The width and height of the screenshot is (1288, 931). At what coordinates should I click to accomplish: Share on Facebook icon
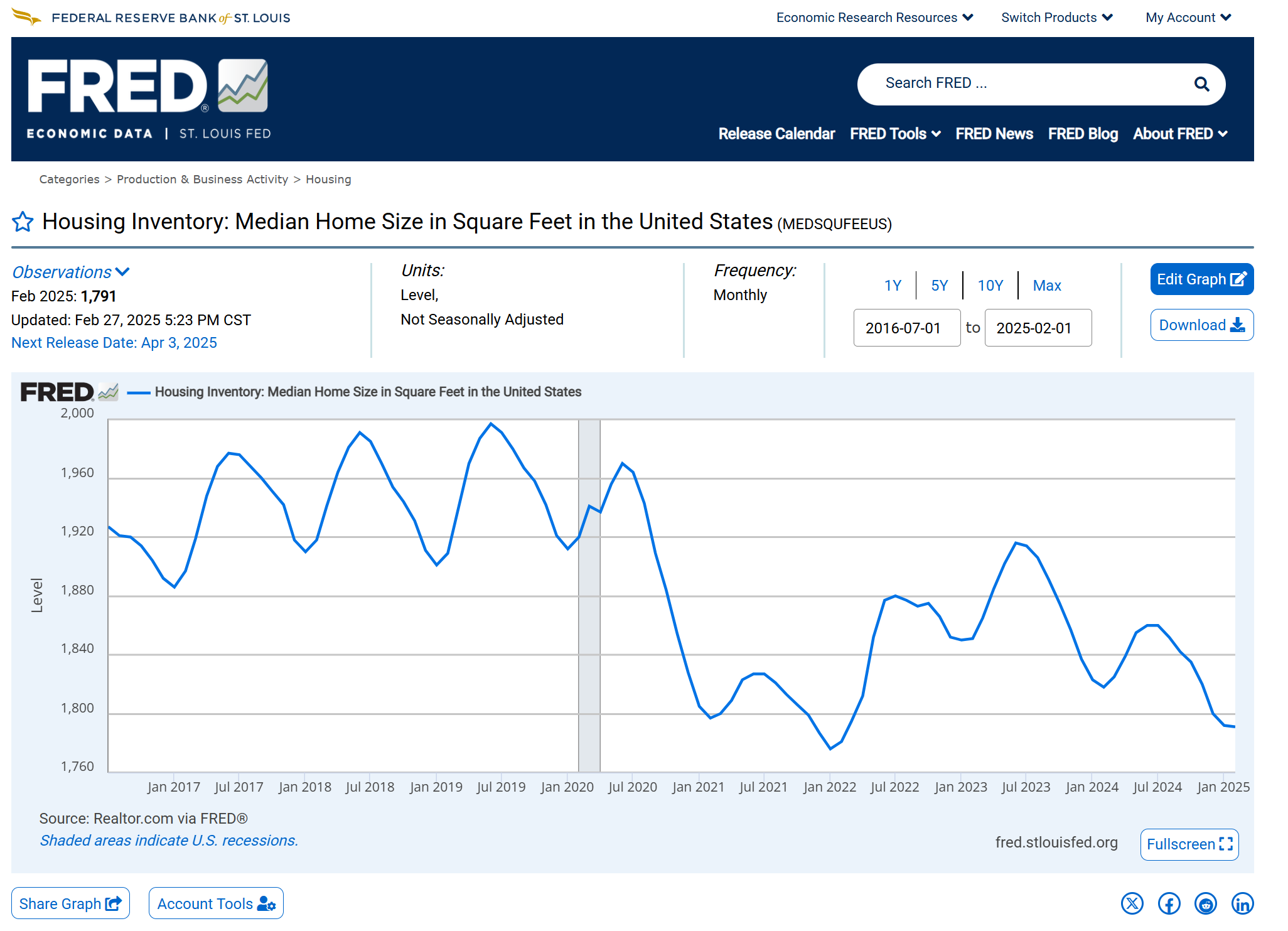click(1169, 903)
